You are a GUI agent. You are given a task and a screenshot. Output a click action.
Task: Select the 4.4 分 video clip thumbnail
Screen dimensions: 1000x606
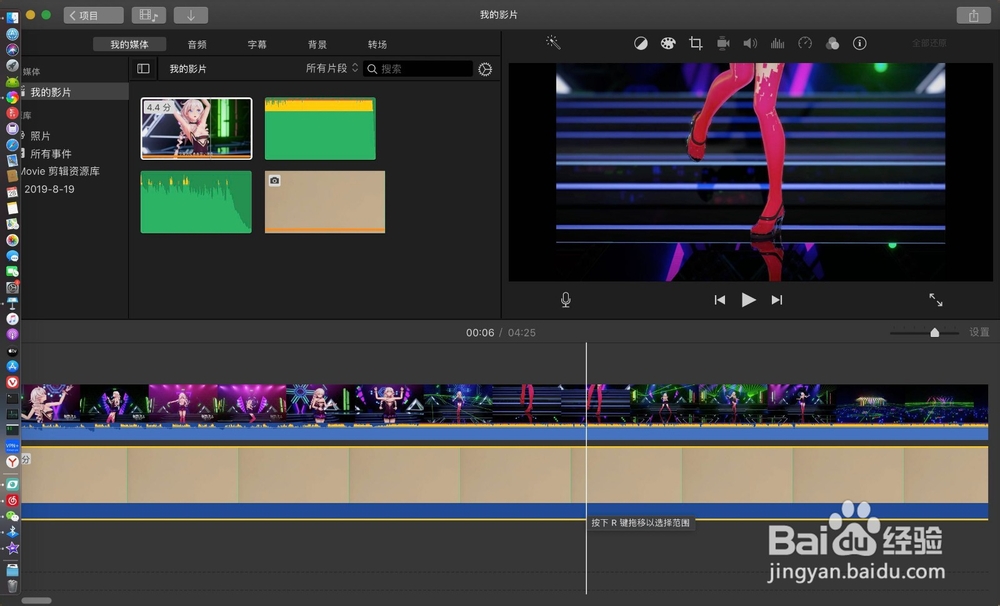point(196,128)
